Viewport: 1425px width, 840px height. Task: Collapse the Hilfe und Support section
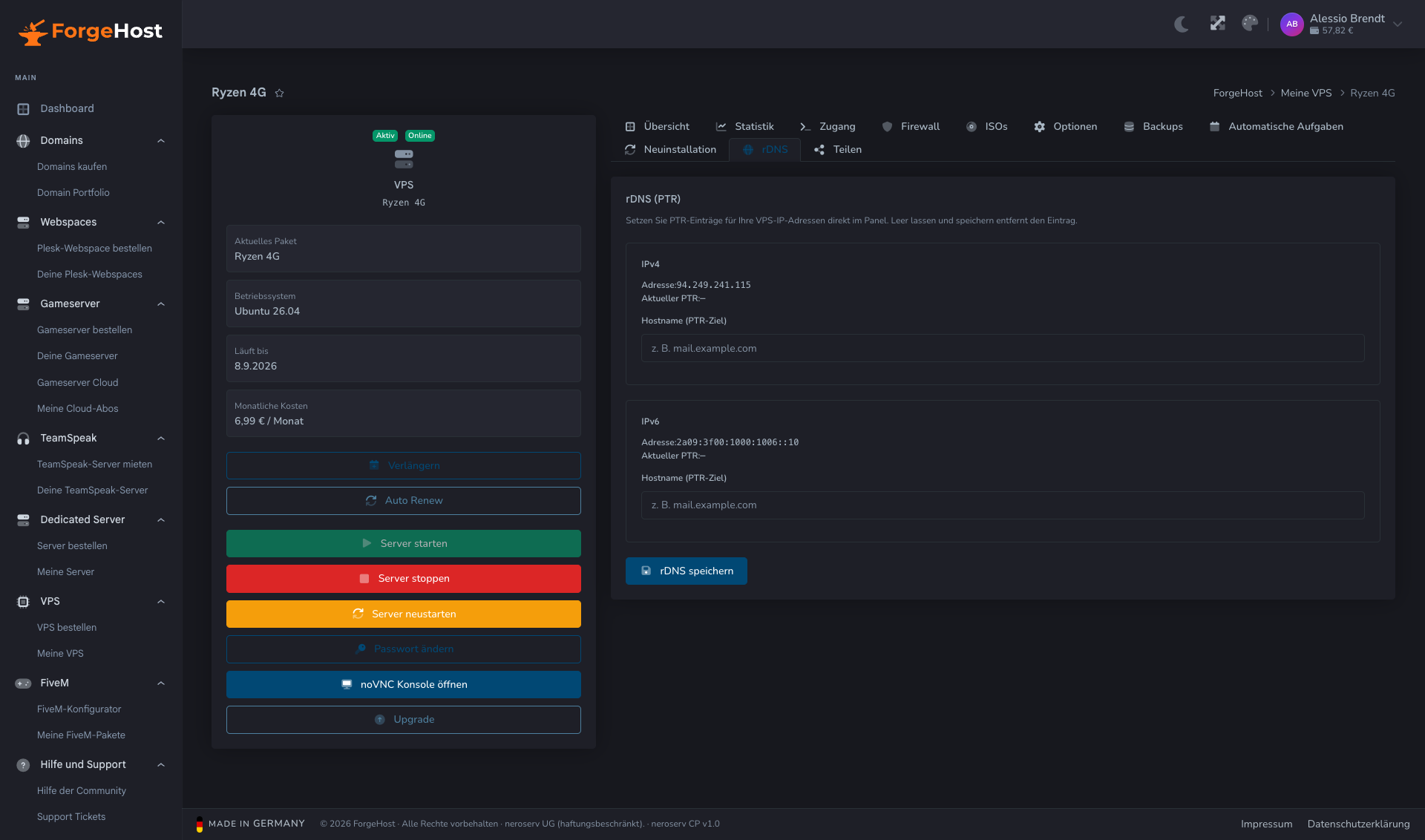pos(161,765)
